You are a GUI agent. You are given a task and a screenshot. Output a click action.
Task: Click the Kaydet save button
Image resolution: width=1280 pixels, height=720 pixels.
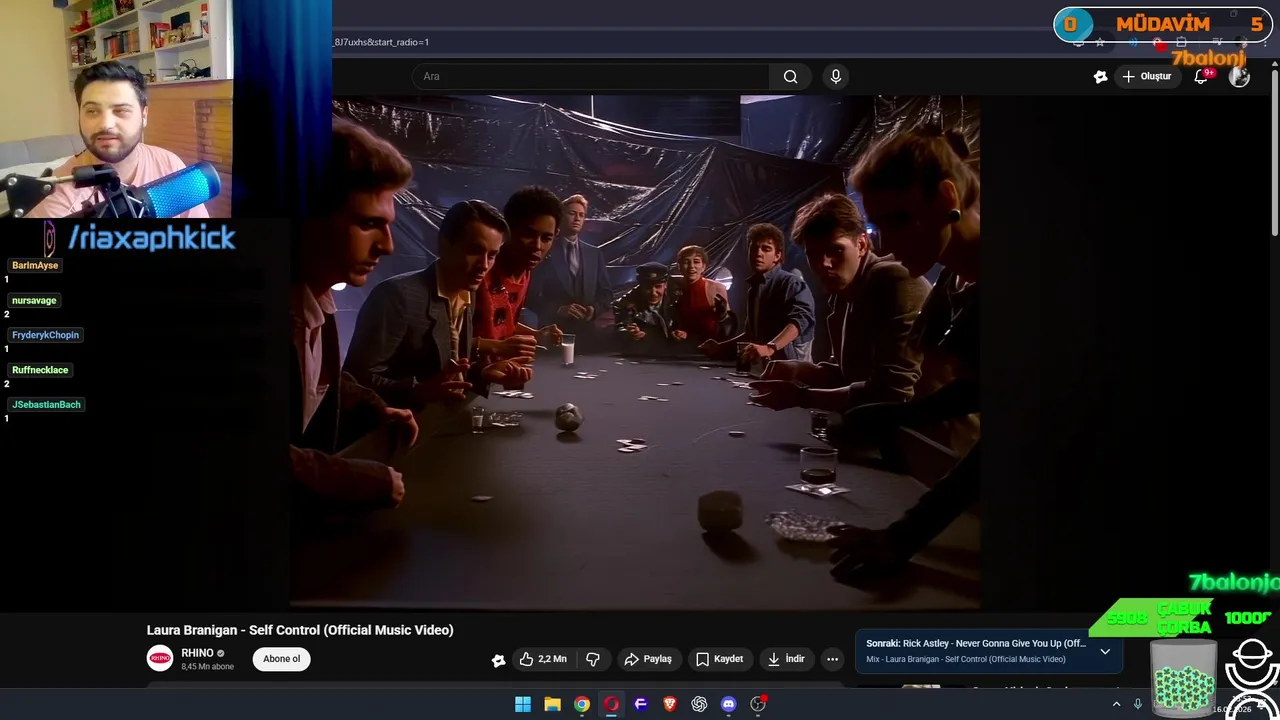pyautogui.click(x=719, y=659)
